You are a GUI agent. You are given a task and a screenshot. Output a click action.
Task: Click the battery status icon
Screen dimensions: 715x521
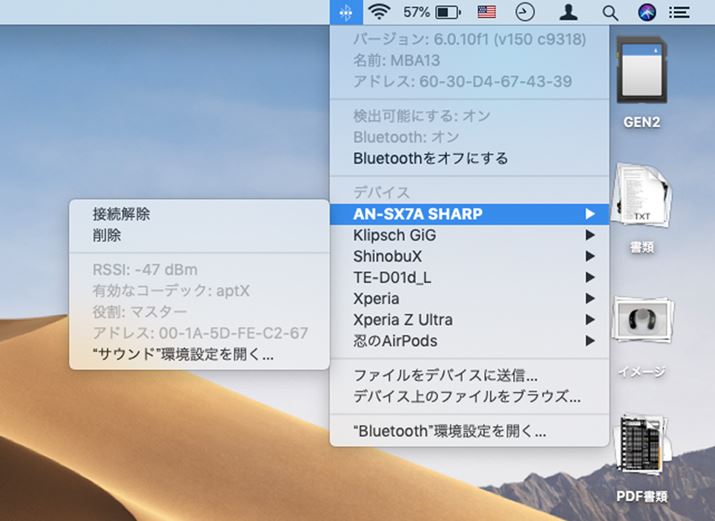pos(447,13)
